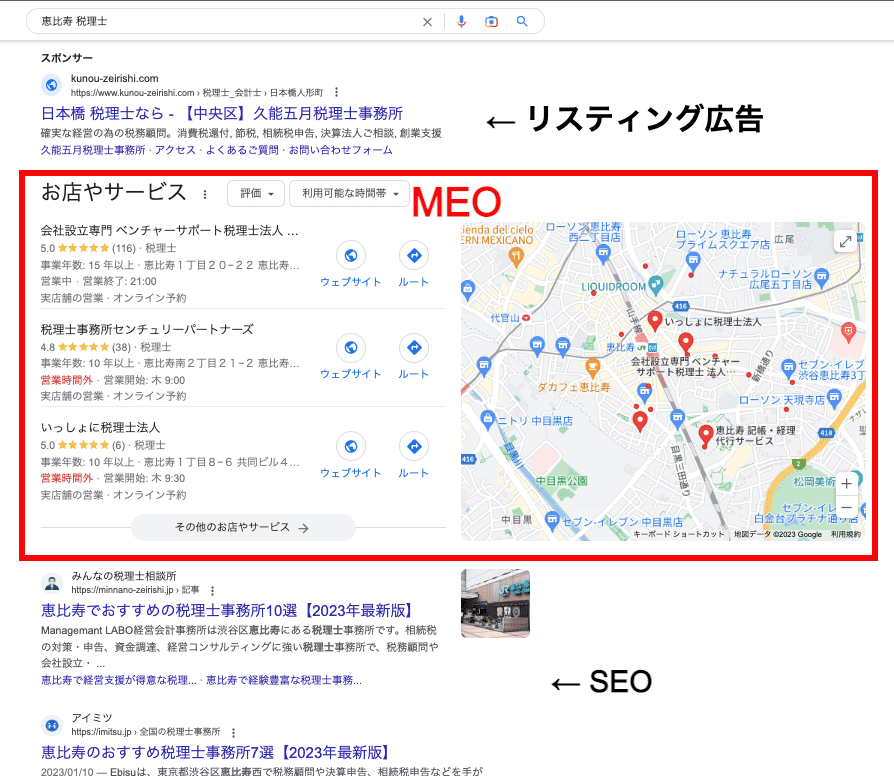The image size is (894, 776).
Task: Click the storefront thumbnail beside みんなの税理士相談所
Action: [495, 603]
